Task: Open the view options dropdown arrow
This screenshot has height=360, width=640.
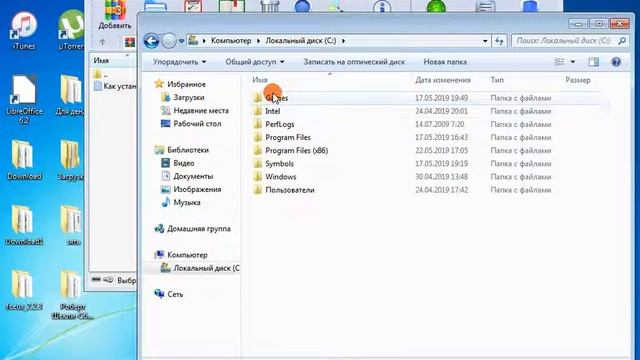Action: (x=573, y=62)
